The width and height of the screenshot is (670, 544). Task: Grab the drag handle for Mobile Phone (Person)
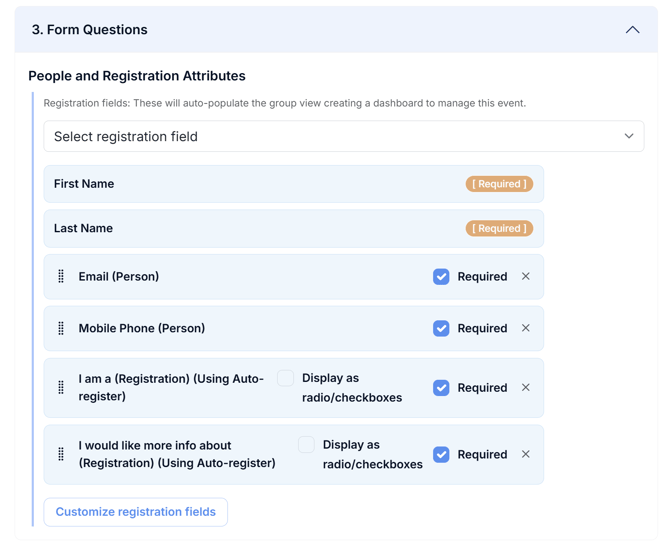tap(61, 328)
